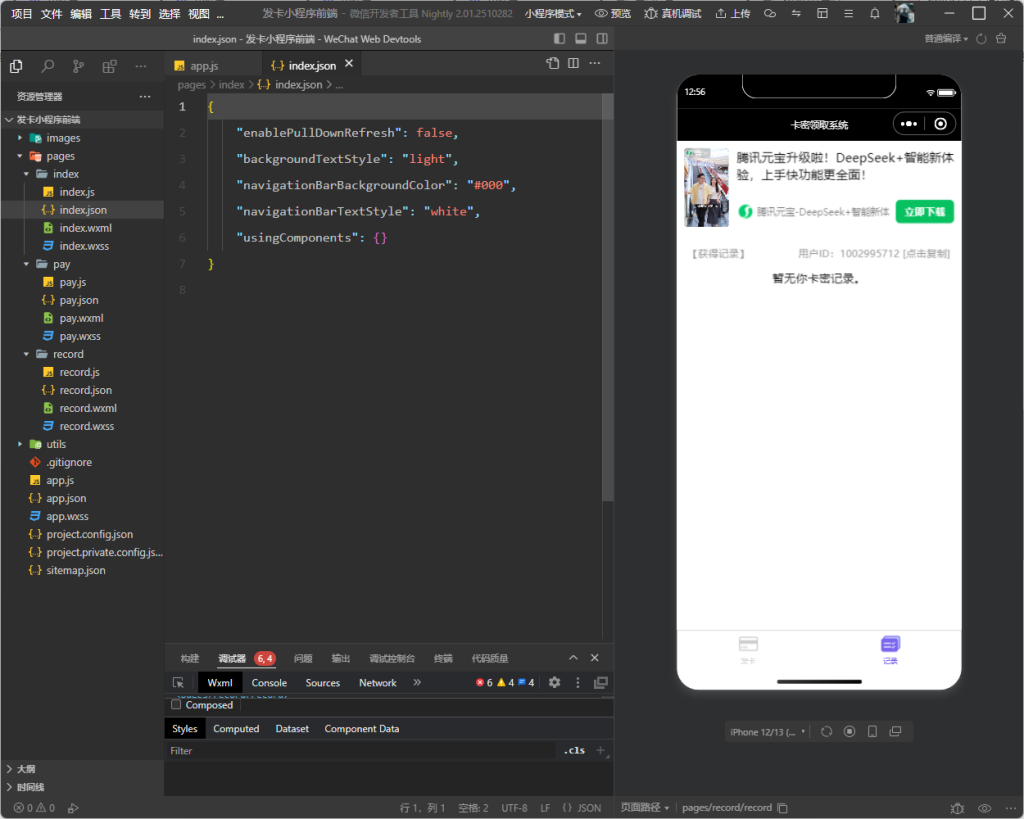The image size is (1024, 819).
Task: Open the app.js editor tab
Action: [x=203, y=65]
